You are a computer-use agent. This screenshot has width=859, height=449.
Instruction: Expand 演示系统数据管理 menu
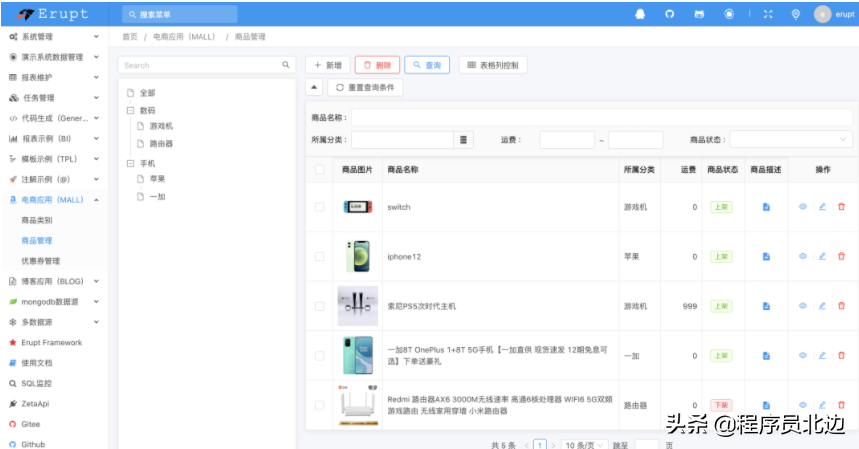(54, 57)
